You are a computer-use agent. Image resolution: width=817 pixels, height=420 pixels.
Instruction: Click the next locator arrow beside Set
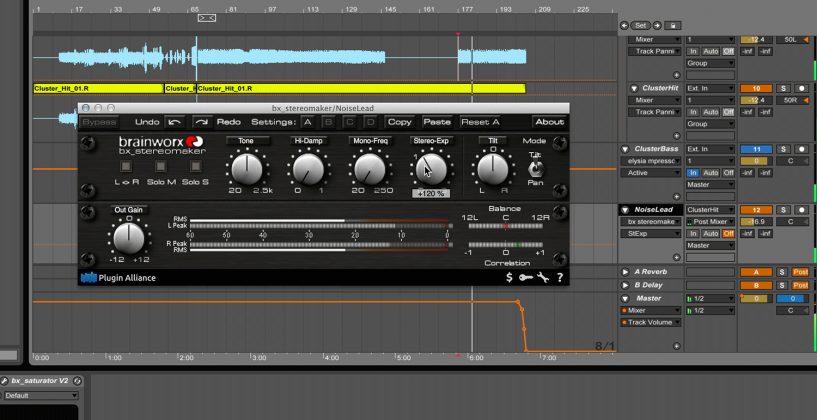click(658, 26)
